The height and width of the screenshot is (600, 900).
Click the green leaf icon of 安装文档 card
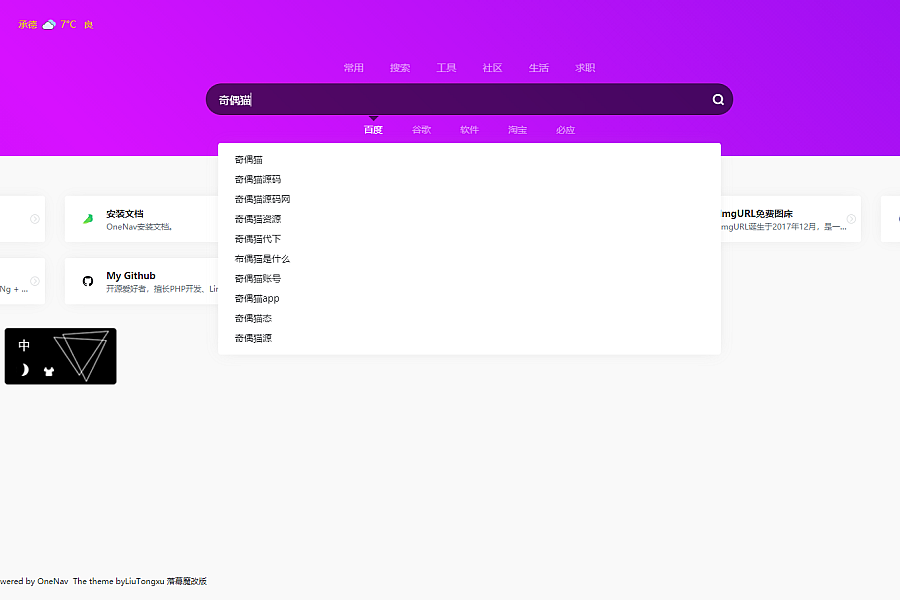point(88,219)
